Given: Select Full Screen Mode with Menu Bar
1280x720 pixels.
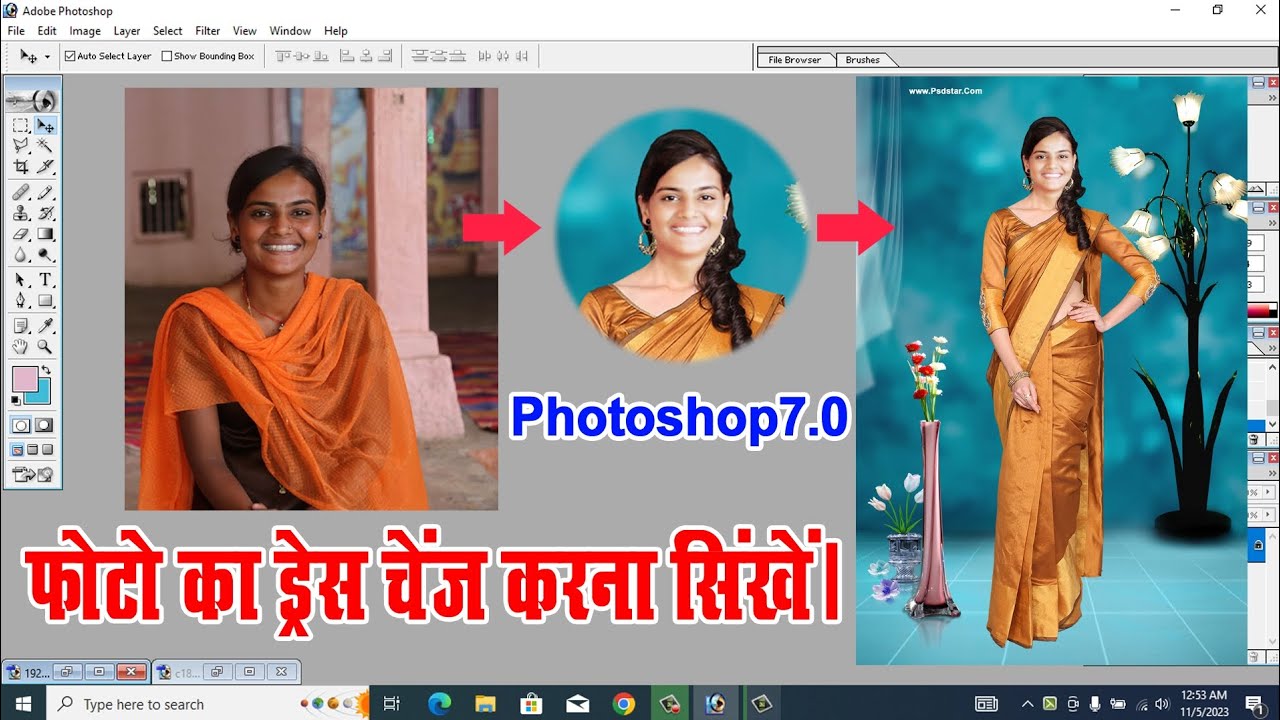Looking at the screenshot, I should (x=33, y=450).
